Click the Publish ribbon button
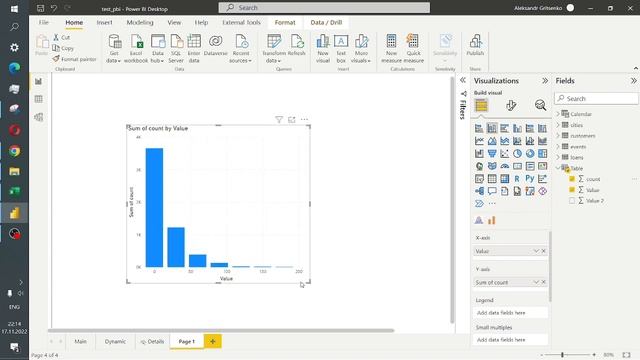The width and height of the screenshot is (640, 360). coord(475,45)
